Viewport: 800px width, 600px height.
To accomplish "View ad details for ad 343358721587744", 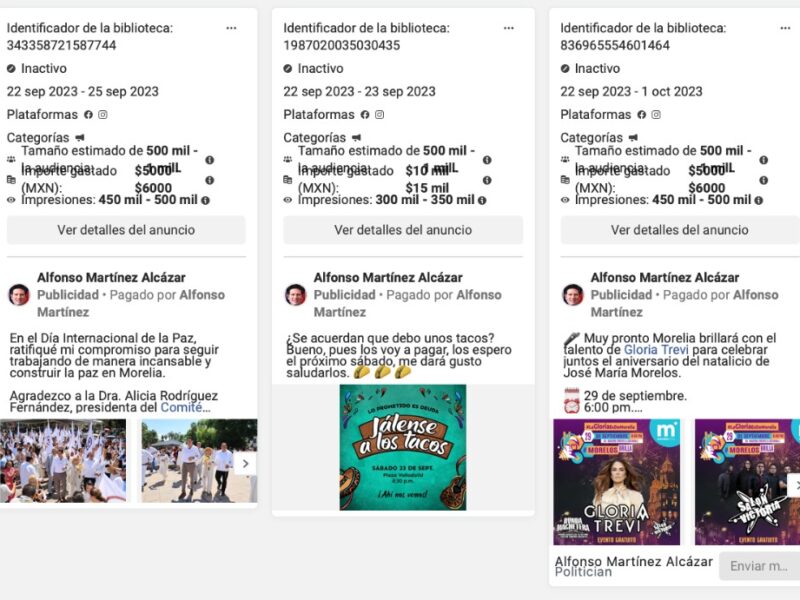I will (x=126, y=230).
